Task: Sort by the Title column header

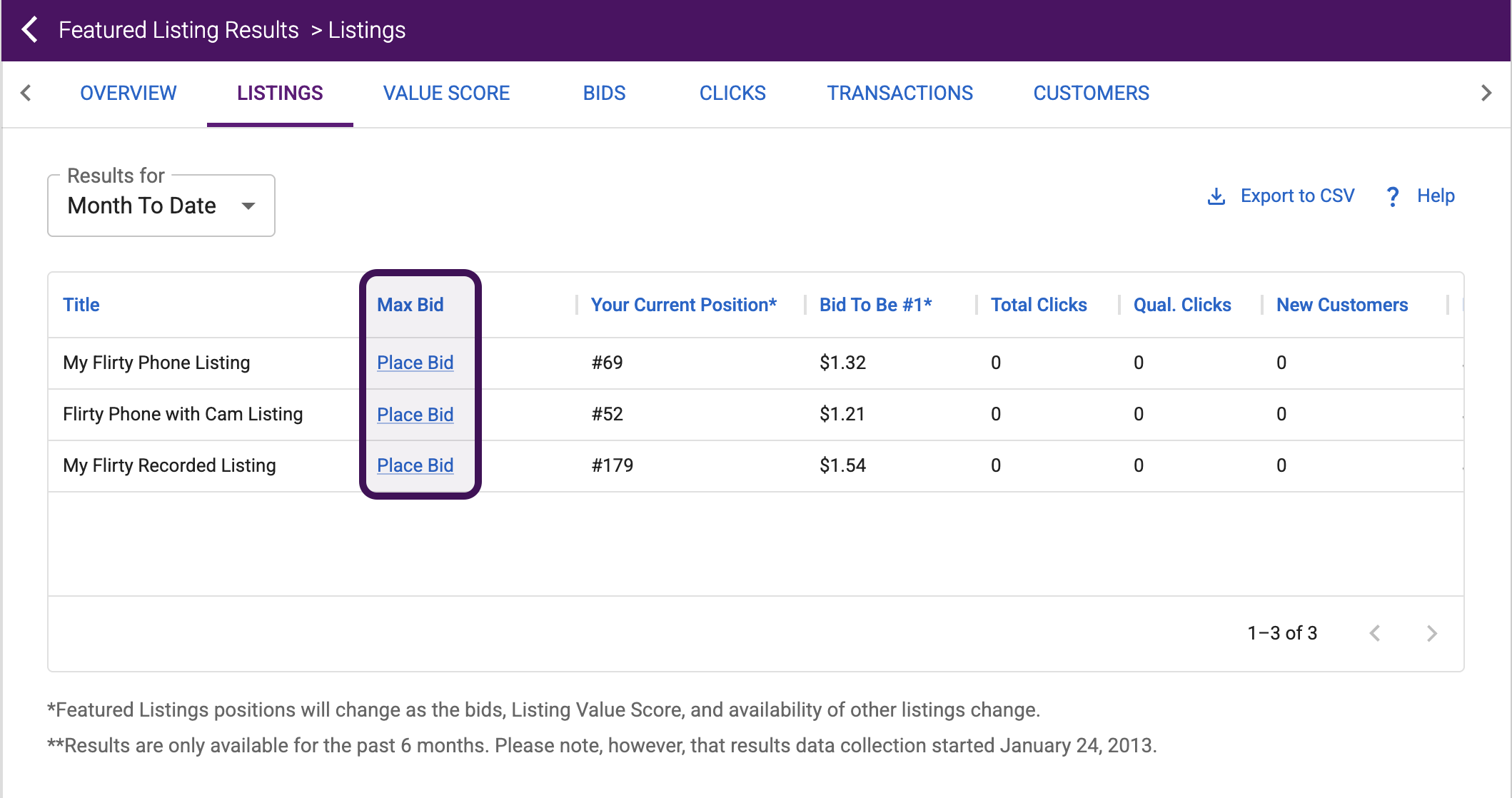Action: tap(81, 305)
